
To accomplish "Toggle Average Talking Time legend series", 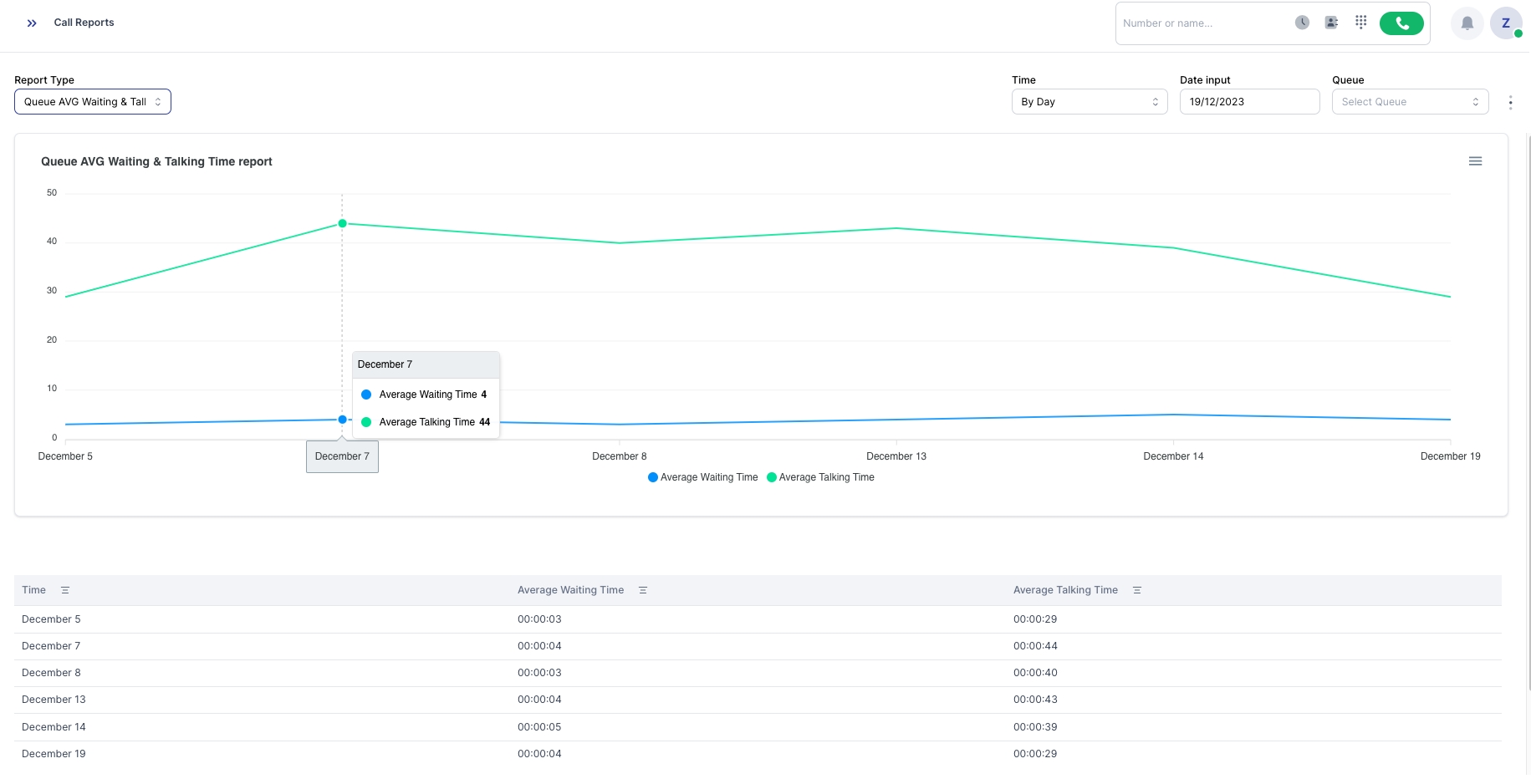I will click(x=820, y=477).
